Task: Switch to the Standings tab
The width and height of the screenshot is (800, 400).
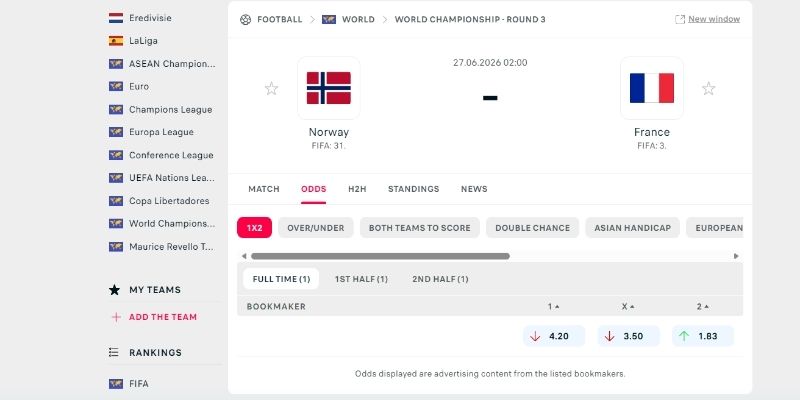Action: click(413, 189)
